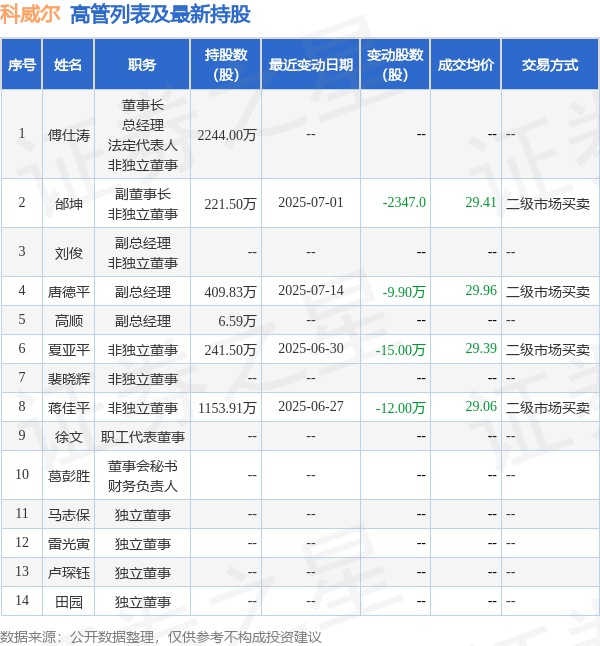Click the 变动股数(股) column header
This screenshot has height=646, width=600.
pos(395,65)
